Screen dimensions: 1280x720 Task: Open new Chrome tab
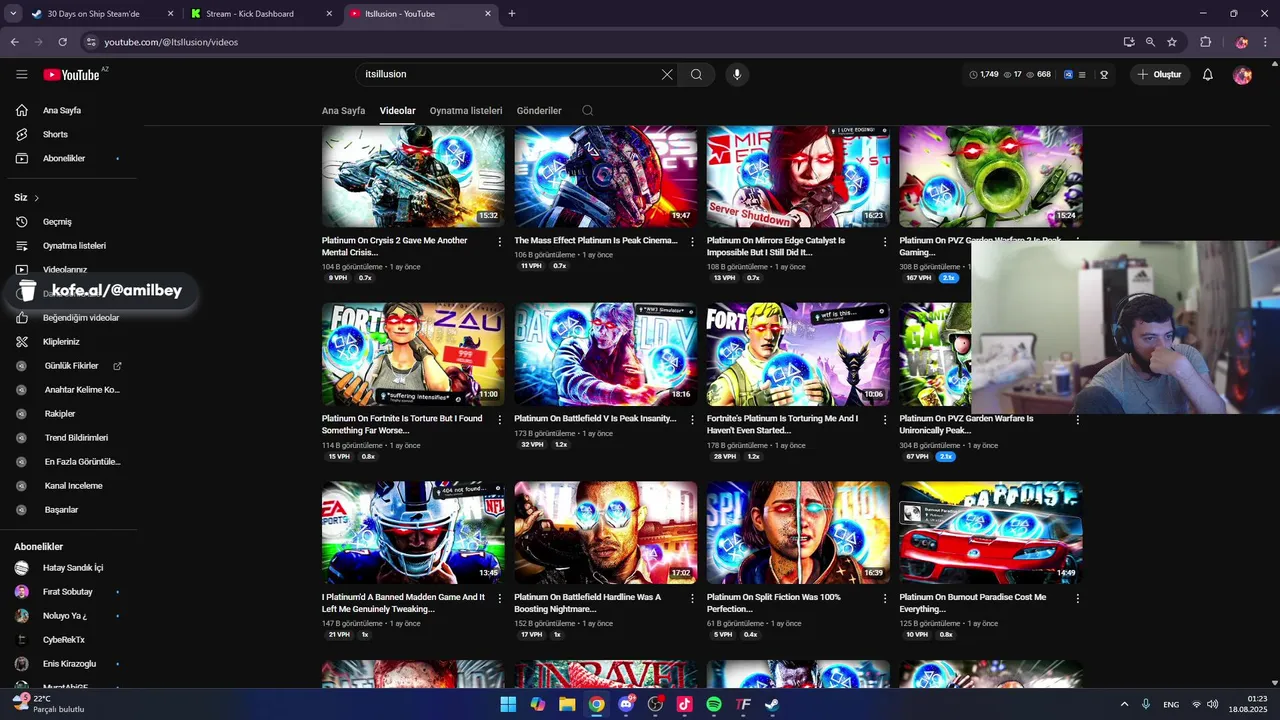tap(512, 14)
